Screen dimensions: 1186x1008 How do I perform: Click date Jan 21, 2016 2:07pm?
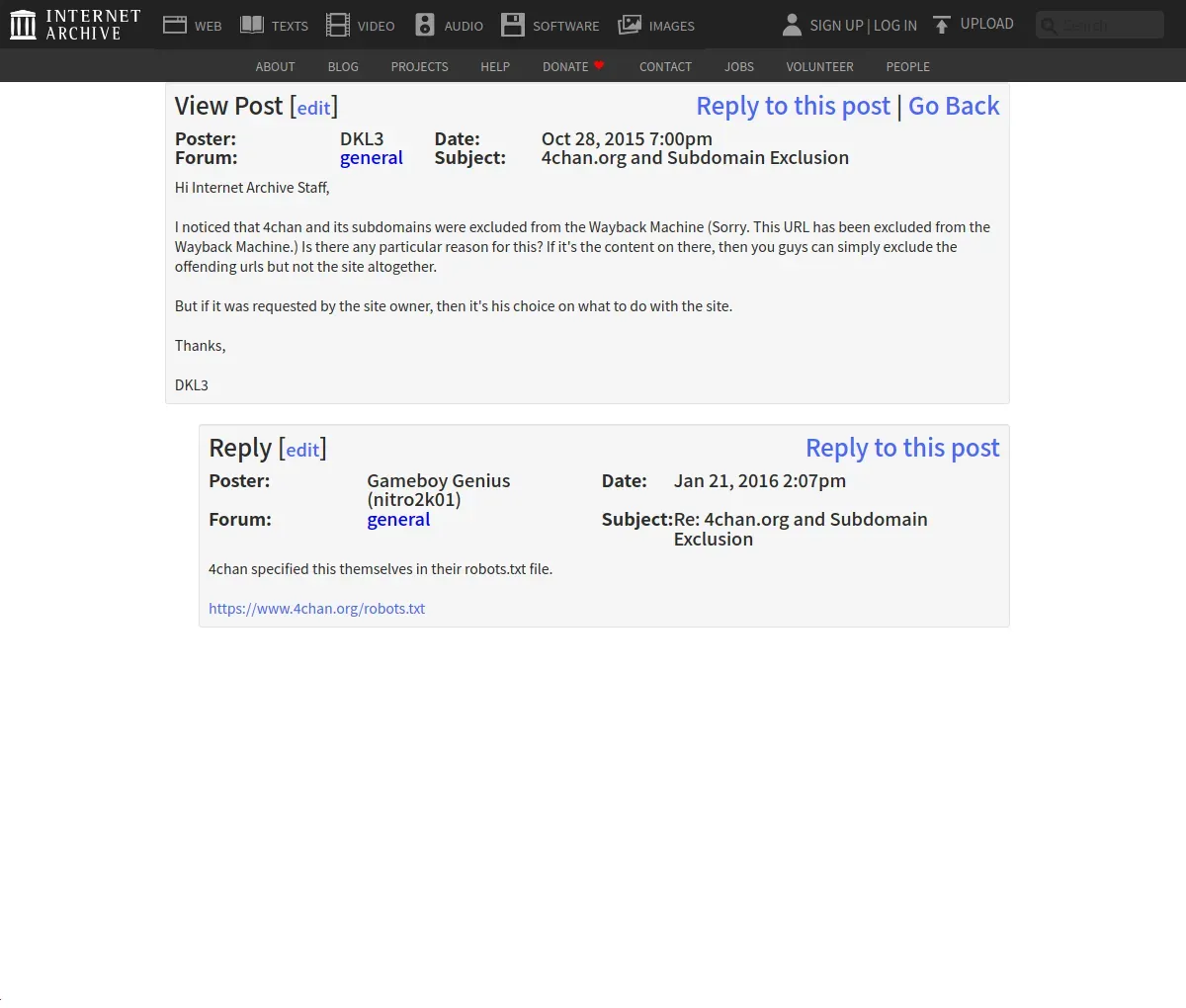pyautogui.click(x=760, y=481)
